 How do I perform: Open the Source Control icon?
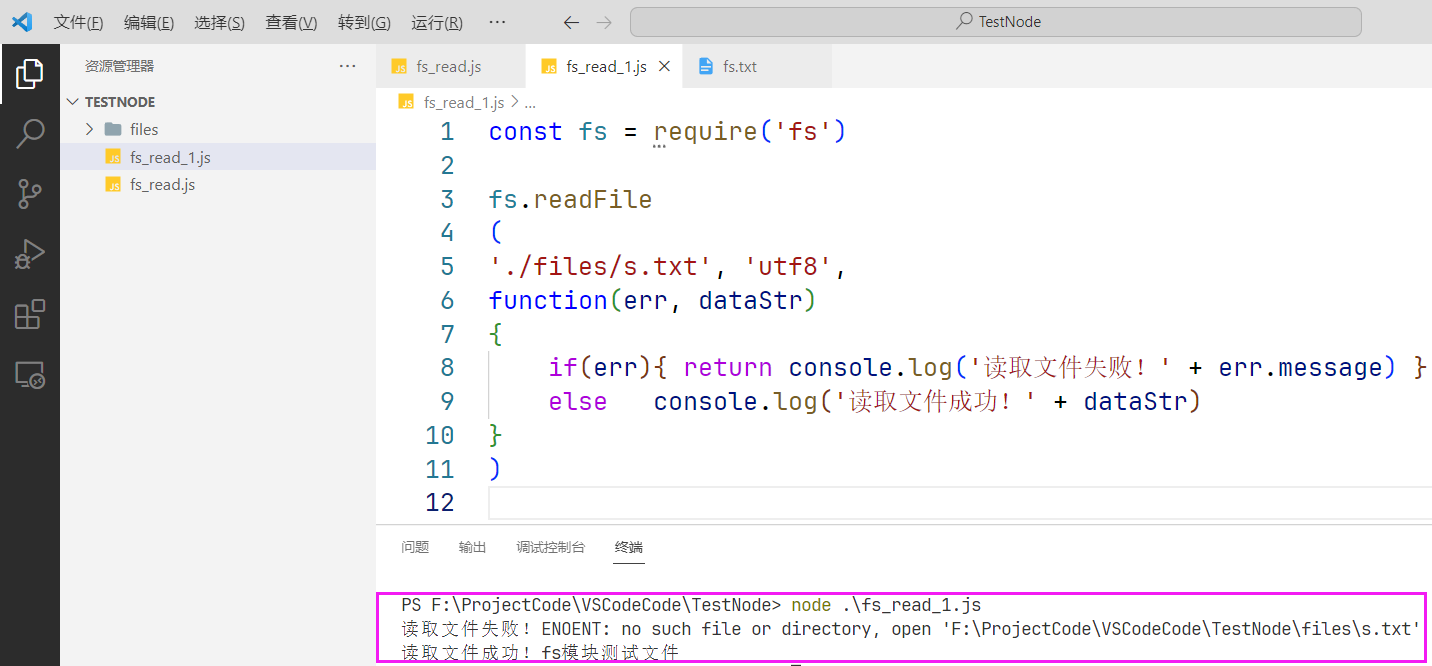click(x=29, y=193)
